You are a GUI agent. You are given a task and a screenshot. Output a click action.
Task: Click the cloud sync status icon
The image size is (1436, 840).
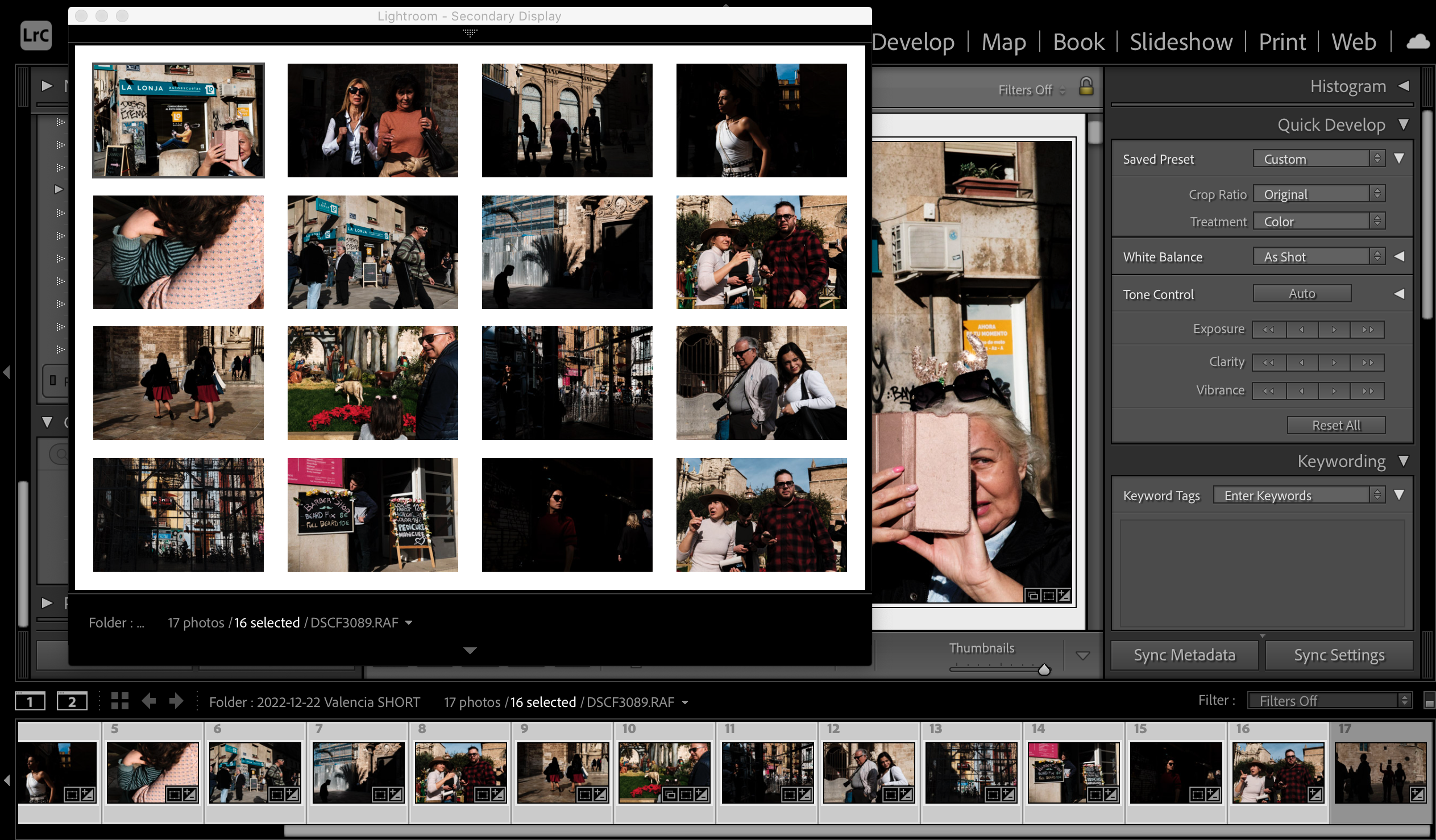pyautogui.click(x=1418, y=42)
